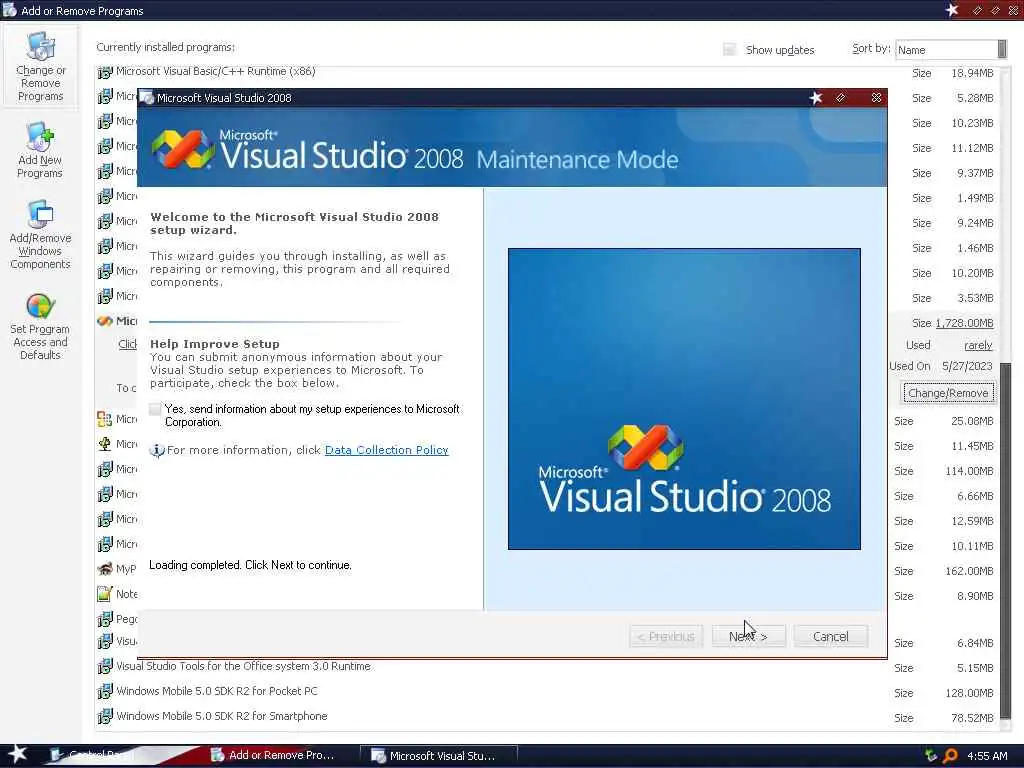Viewport: 1024px width, 768px height.
Task: Open Set Program Access and Defaults icon
Action: point(40,327)
